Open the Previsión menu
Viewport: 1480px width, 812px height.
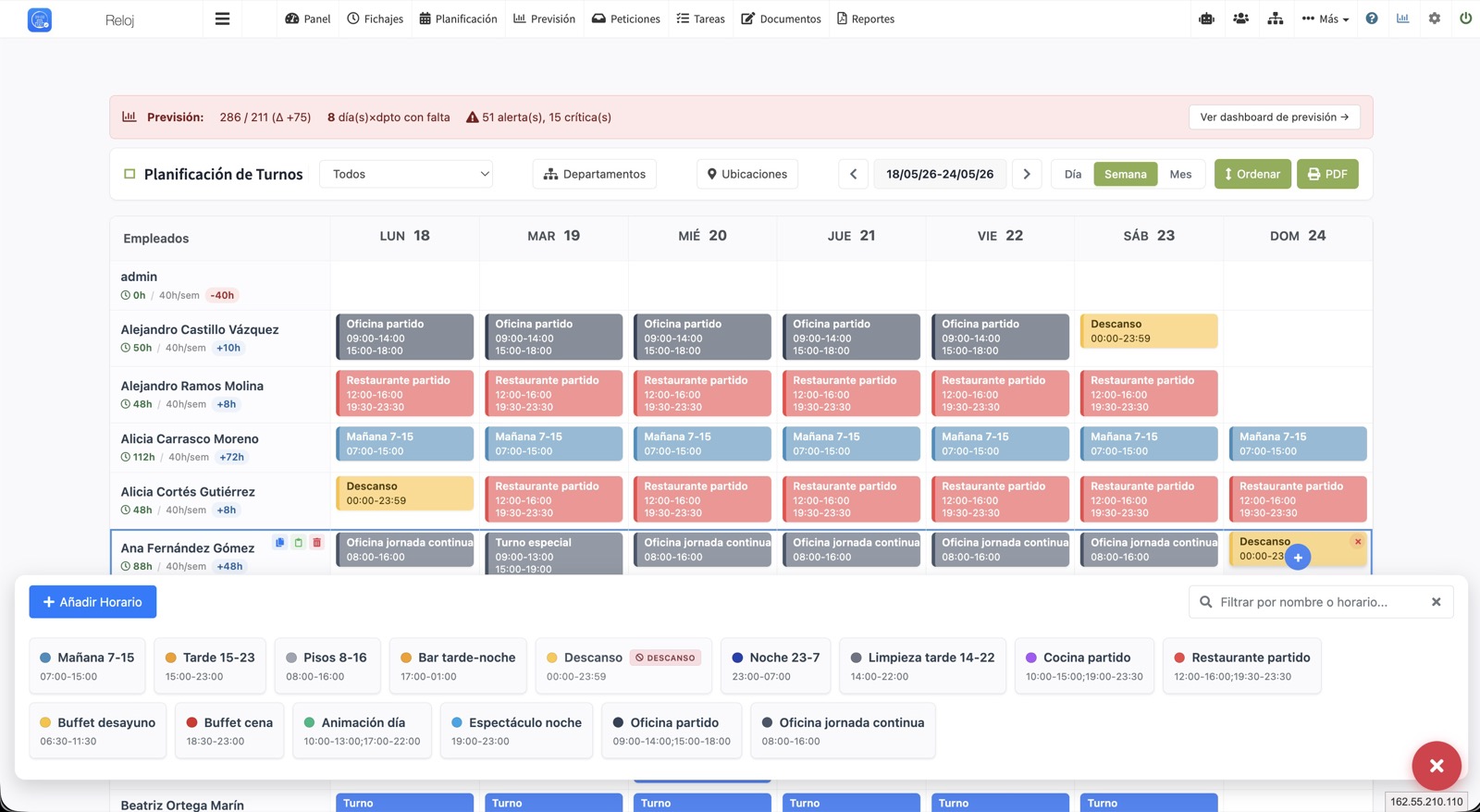[544, 18]
